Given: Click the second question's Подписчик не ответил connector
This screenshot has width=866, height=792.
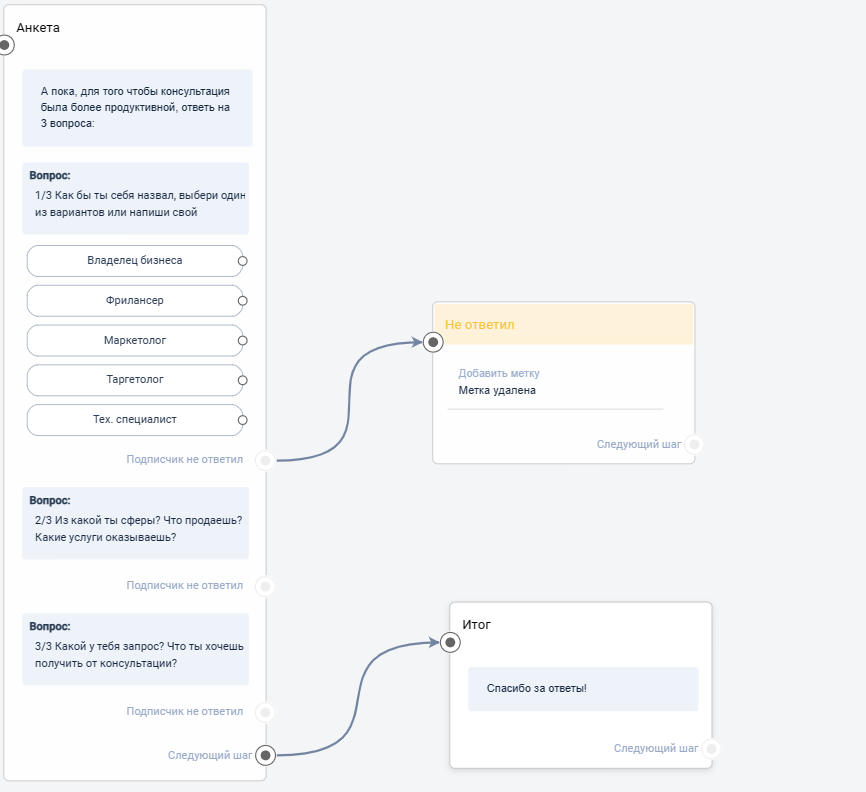Looking at the screenshot, I should click(x=265, y=585).
